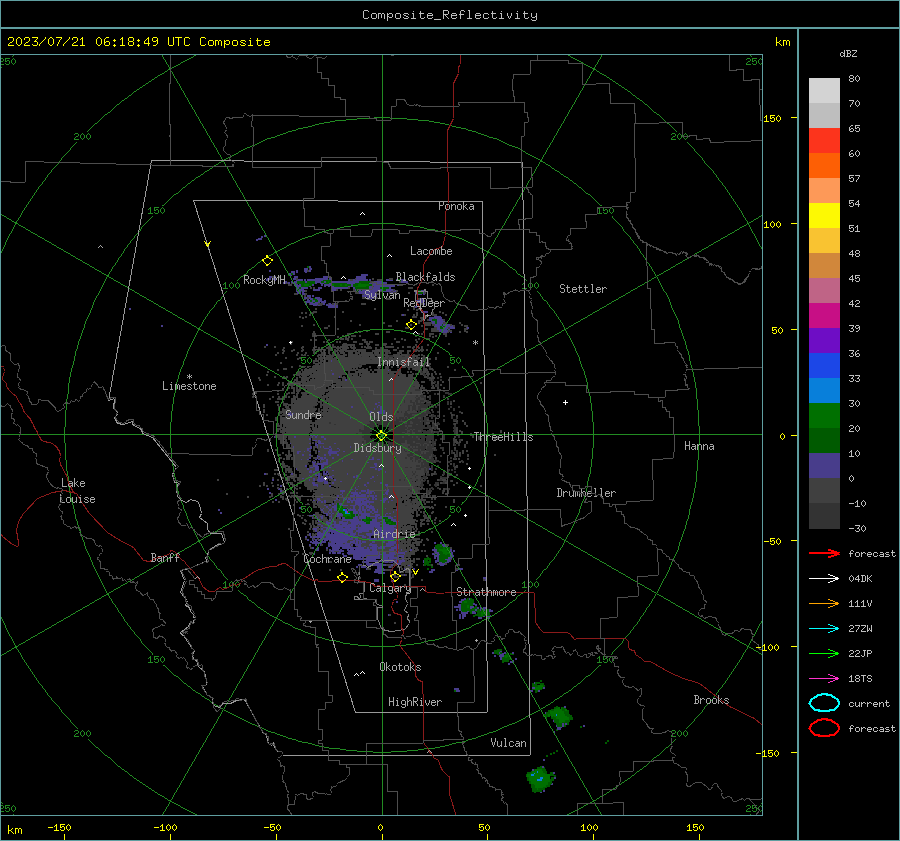Click the Lake Louise label

pyautogui.click(x=77, y=491)
